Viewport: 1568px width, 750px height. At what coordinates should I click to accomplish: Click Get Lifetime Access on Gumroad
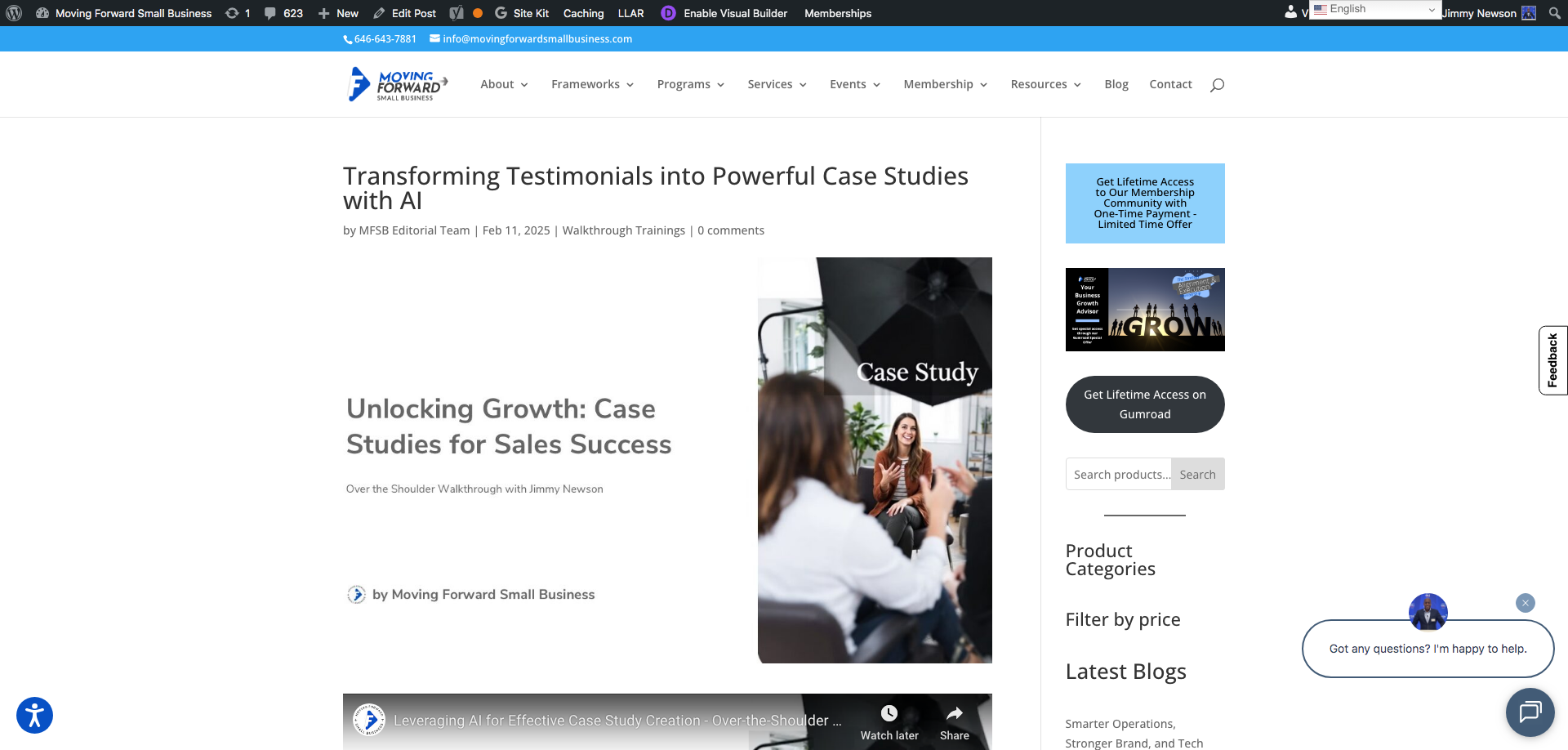pyautogui.click(x=1145, y=404)
